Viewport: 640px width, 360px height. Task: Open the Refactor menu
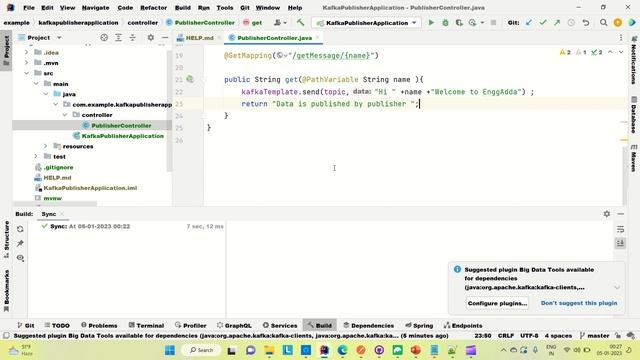pyautogui.click(x=153, y=8)
